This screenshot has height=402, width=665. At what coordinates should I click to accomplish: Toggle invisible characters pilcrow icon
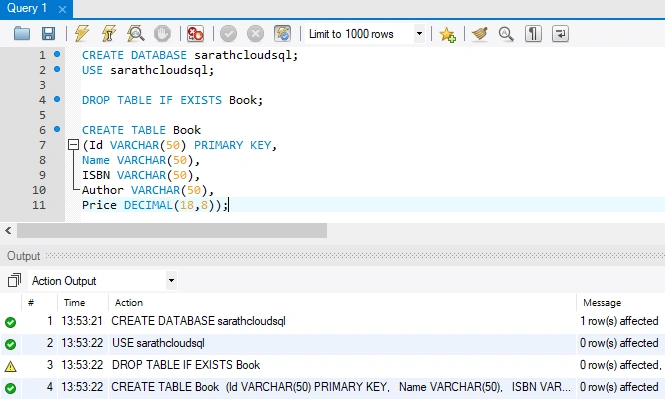[533, 34]
